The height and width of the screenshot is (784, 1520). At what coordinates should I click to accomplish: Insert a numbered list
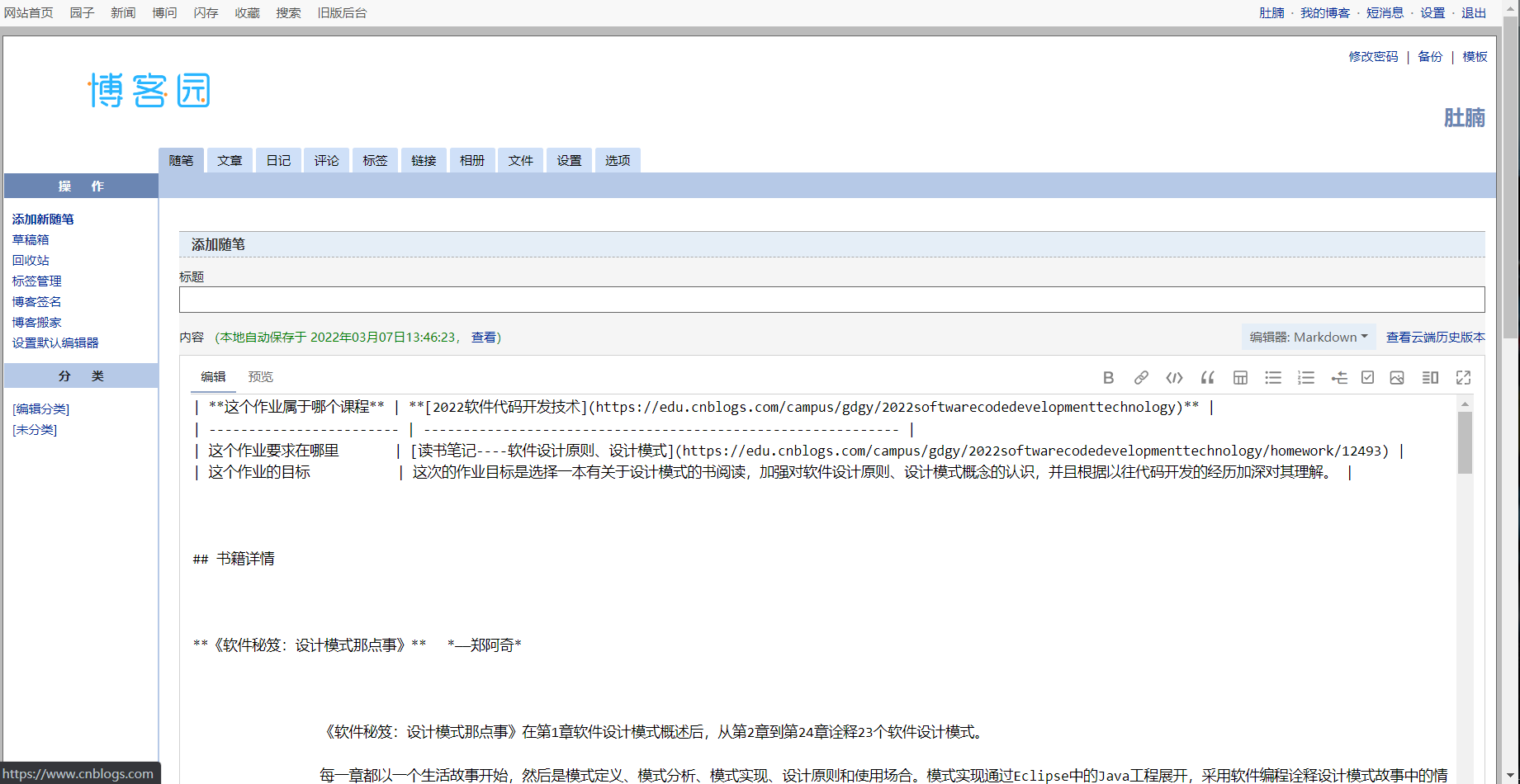click(1306, 378)
